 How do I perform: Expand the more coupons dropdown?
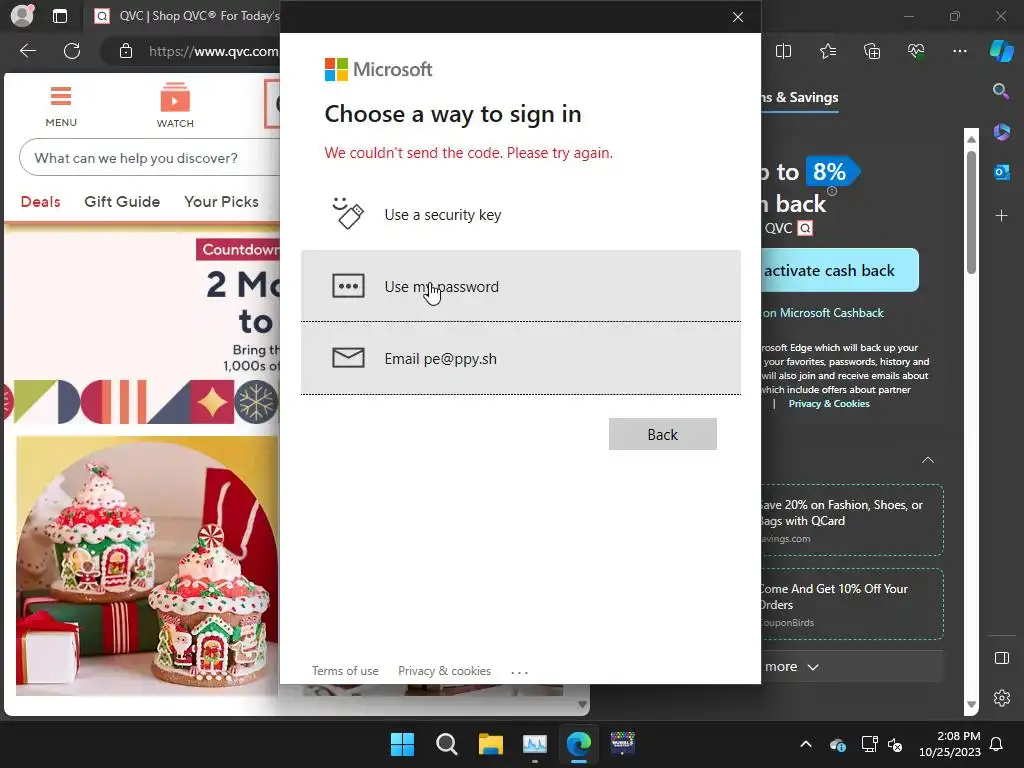point(852,667)
